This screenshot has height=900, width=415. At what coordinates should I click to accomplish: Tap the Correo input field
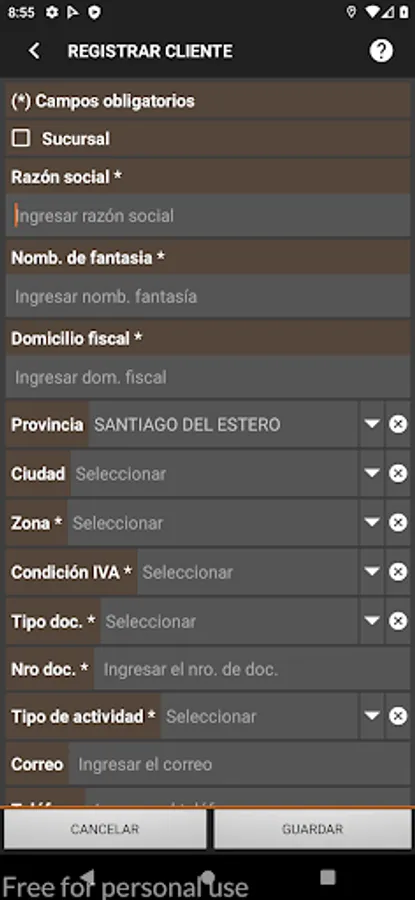click(x=239, y=765)
